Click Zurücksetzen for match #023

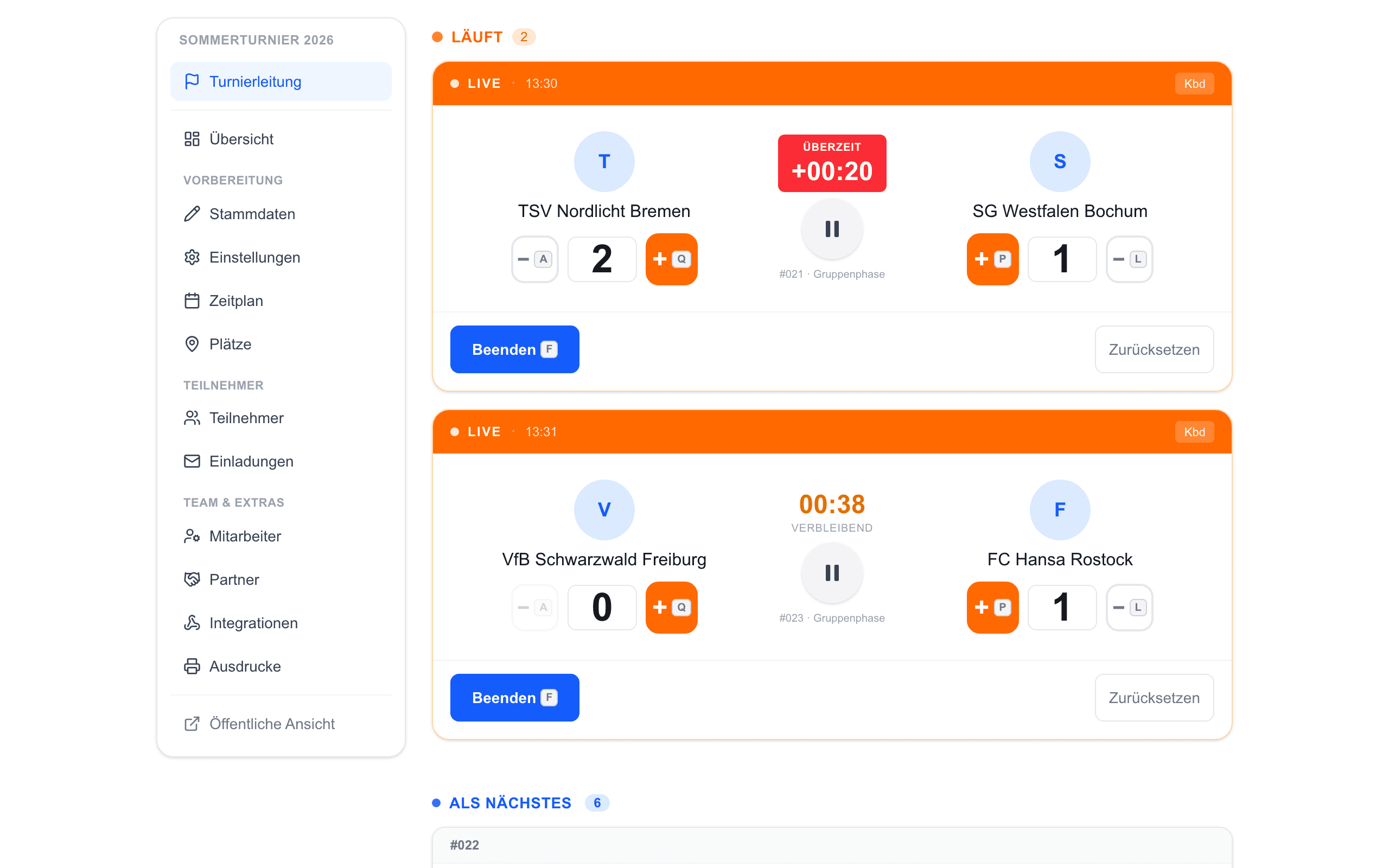point(1154,698)
